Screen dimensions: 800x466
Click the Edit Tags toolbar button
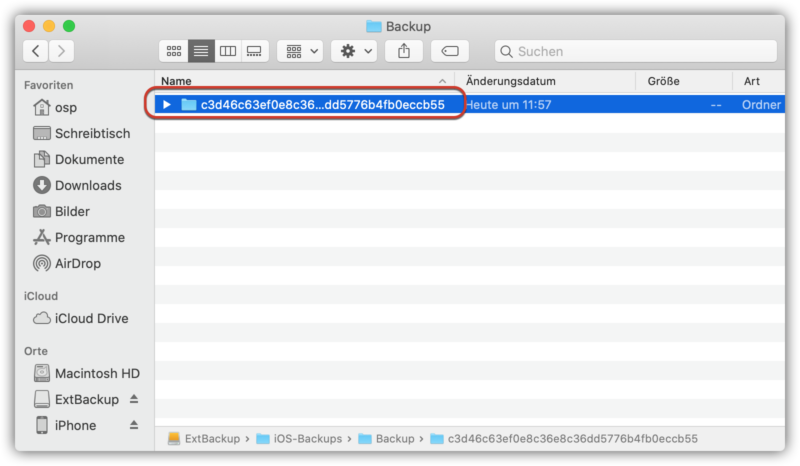[x=449, y=51]
